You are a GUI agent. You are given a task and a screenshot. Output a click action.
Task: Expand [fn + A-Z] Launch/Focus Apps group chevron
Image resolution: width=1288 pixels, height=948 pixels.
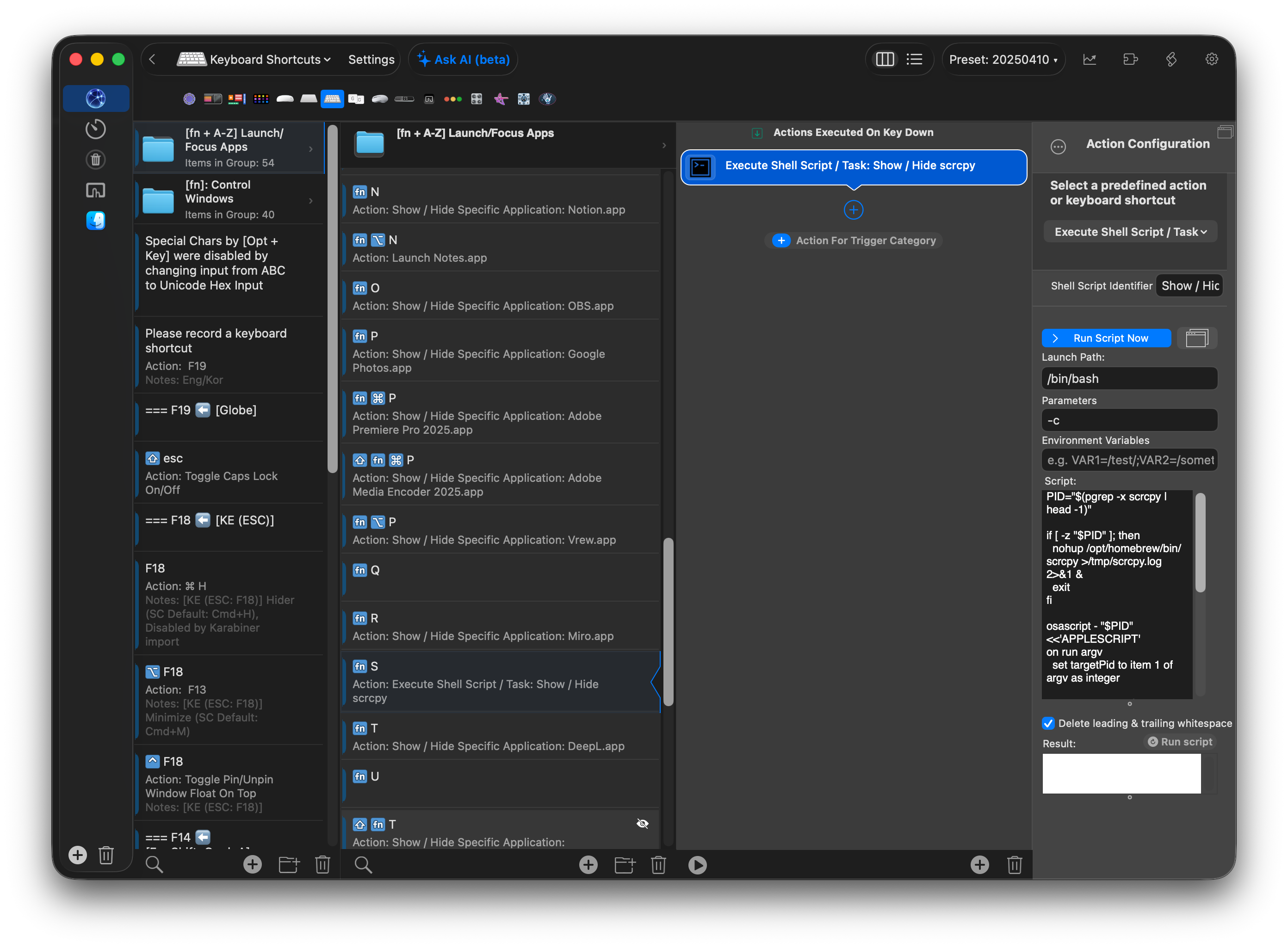(310, 148)
